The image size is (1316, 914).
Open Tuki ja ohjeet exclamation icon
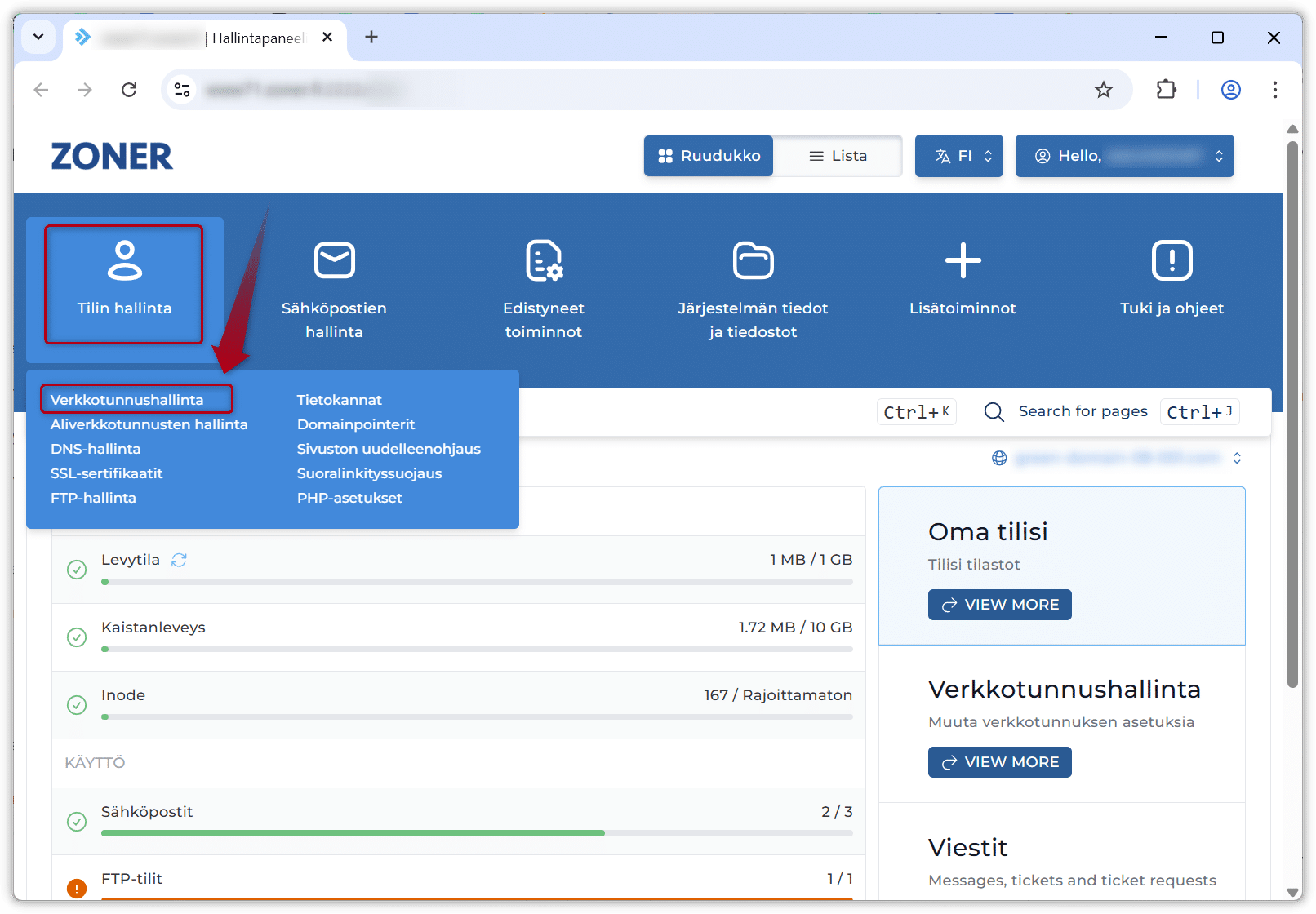pos(1172,261)
